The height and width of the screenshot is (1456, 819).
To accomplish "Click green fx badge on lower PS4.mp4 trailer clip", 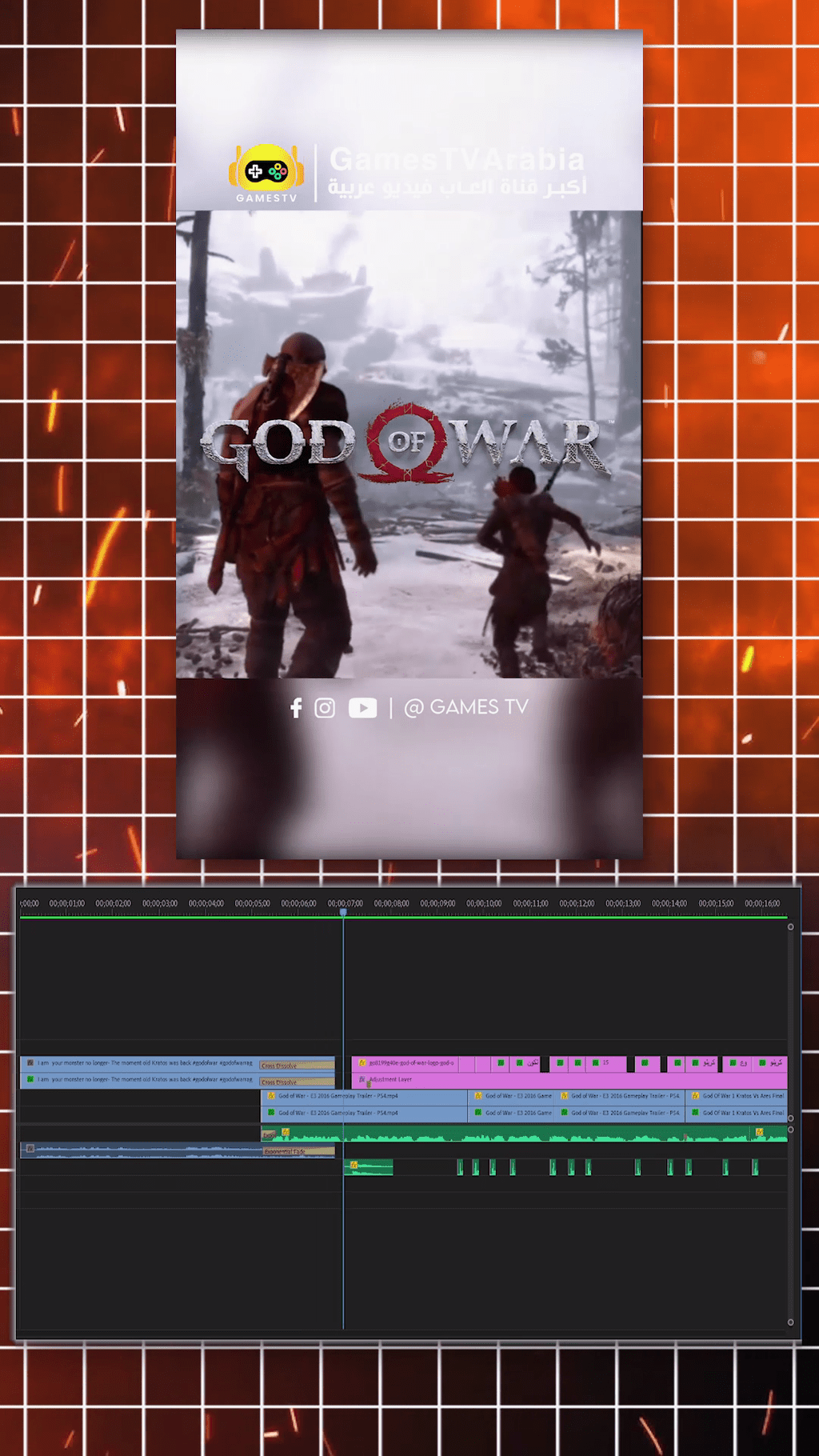I will tap(271, 1113).
